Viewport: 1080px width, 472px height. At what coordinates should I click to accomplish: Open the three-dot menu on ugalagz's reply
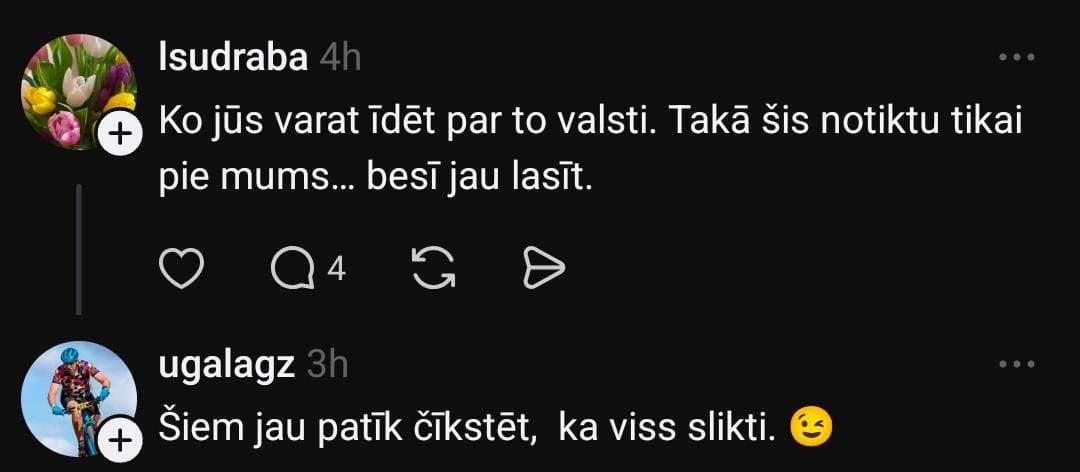[x=1017, y=364]
